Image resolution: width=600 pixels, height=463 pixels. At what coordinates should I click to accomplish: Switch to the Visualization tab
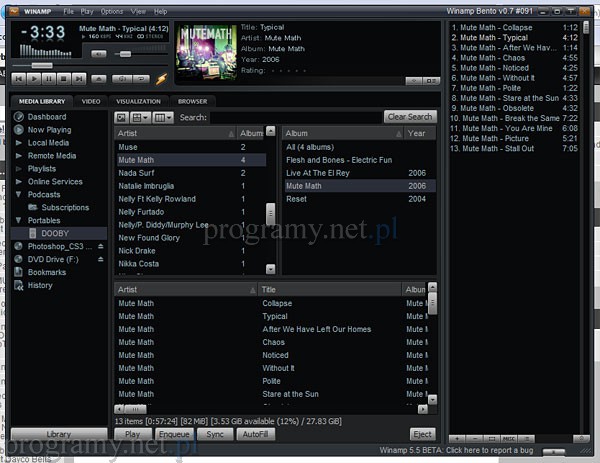click(138, 101)
